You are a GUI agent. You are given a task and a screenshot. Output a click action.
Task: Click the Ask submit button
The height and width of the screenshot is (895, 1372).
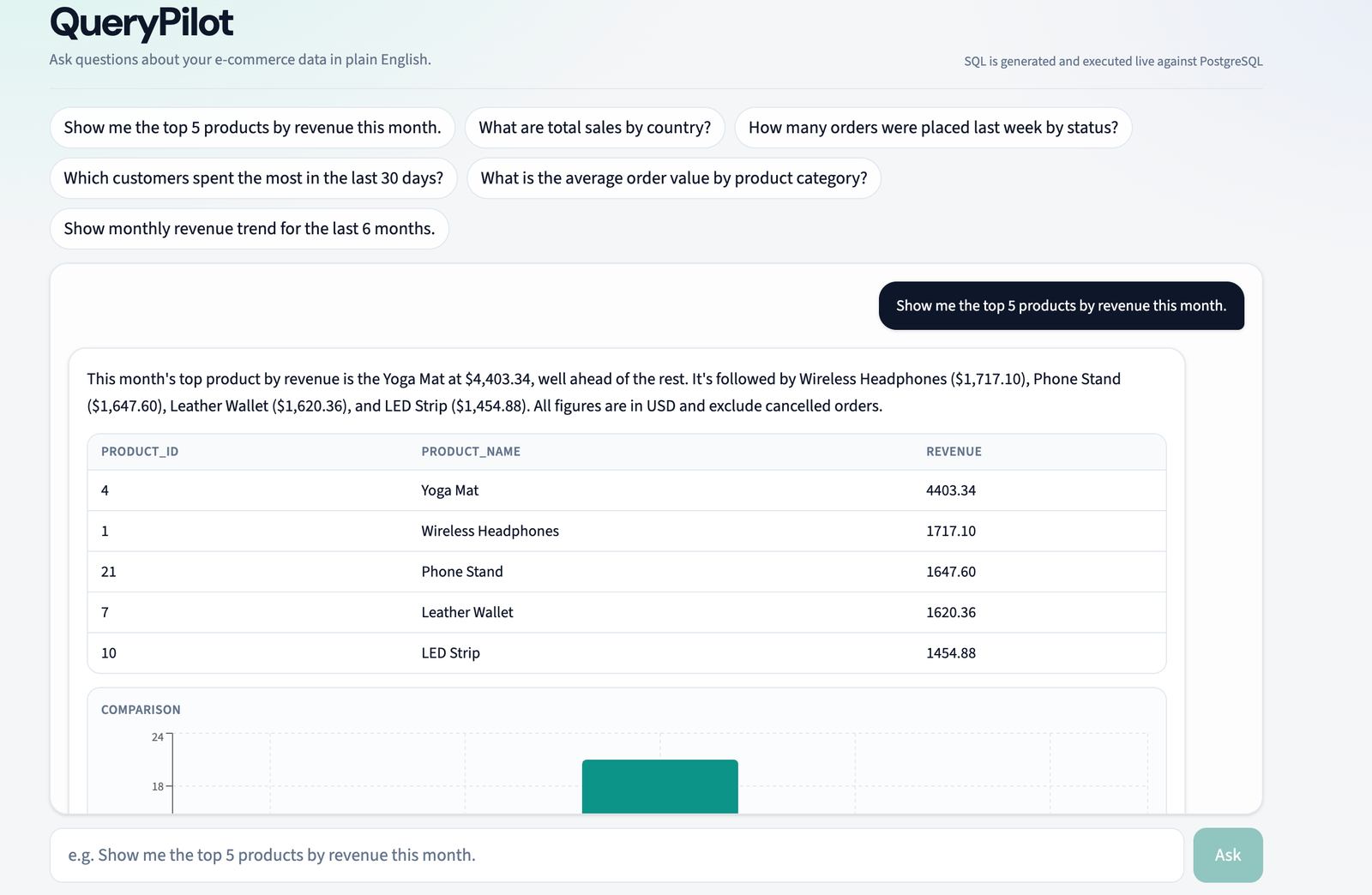1228,855
